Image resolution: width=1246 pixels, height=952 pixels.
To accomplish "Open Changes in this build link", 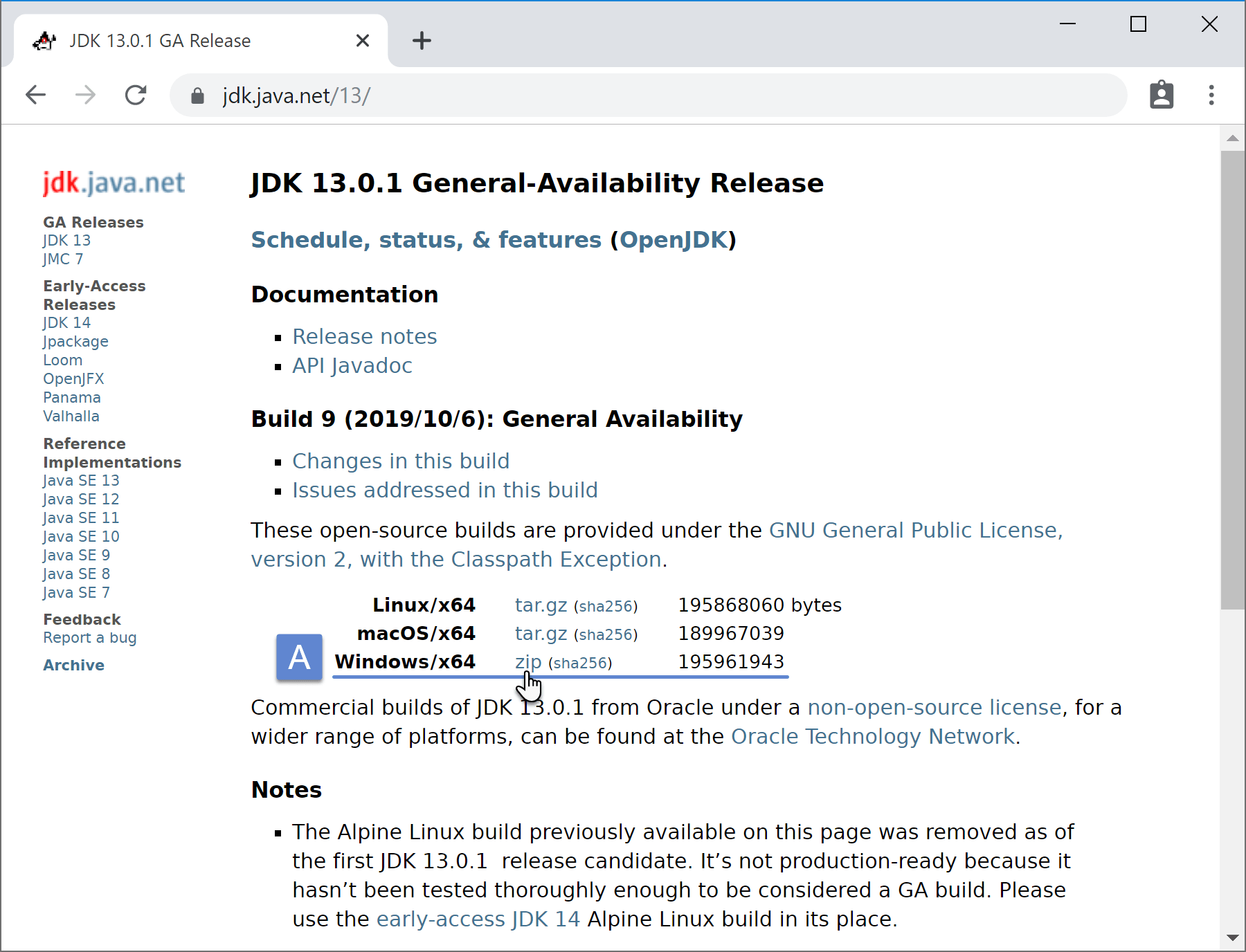I will 401,461.
